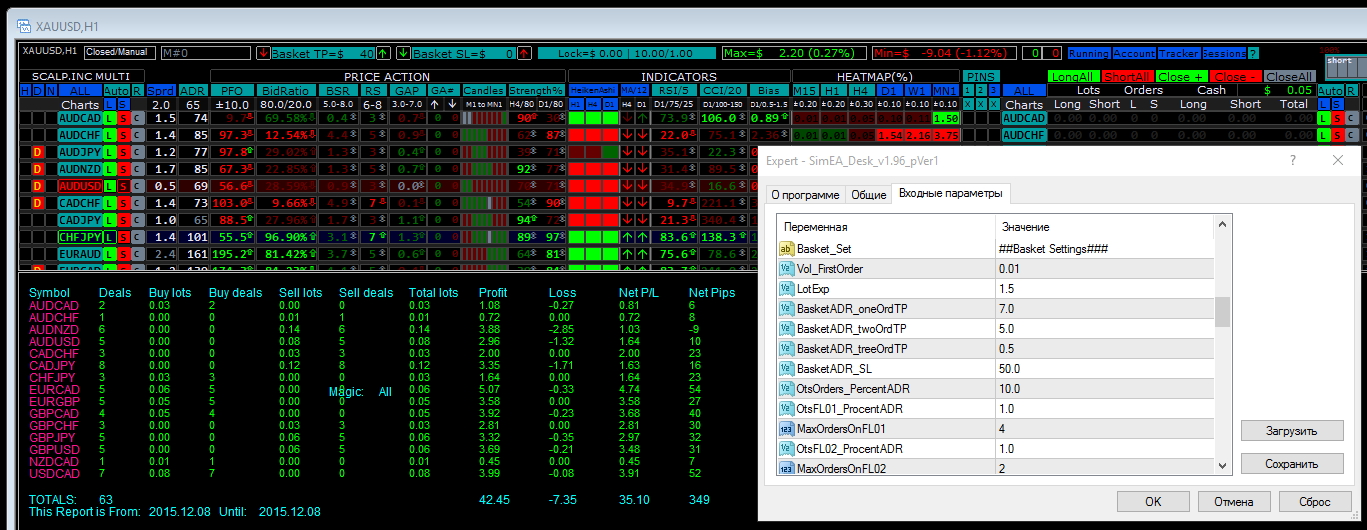Decrease Basket SL with the green down arrow

pyautogui.click(x=403, y=53)
